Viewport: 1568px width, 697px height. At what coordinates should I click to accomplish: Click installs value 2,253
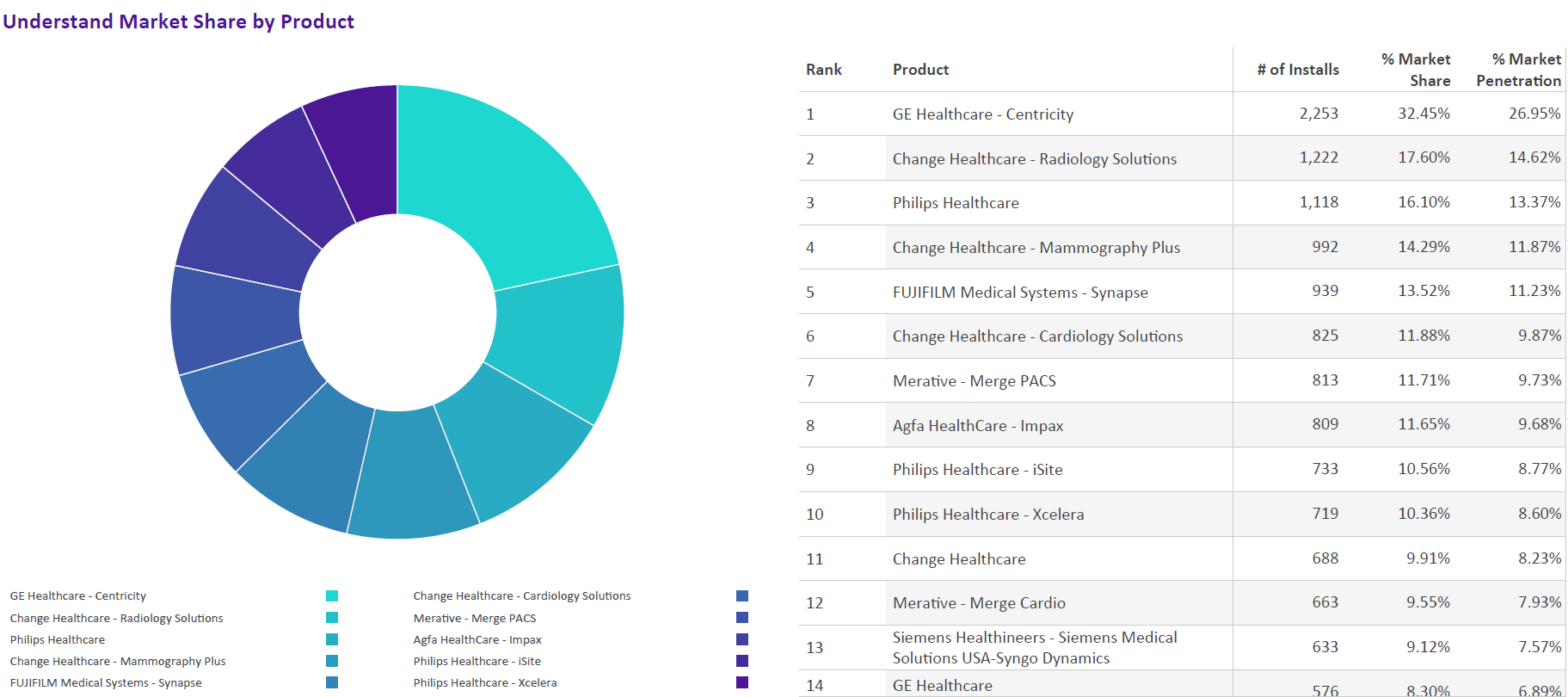tap(1319, 114)
